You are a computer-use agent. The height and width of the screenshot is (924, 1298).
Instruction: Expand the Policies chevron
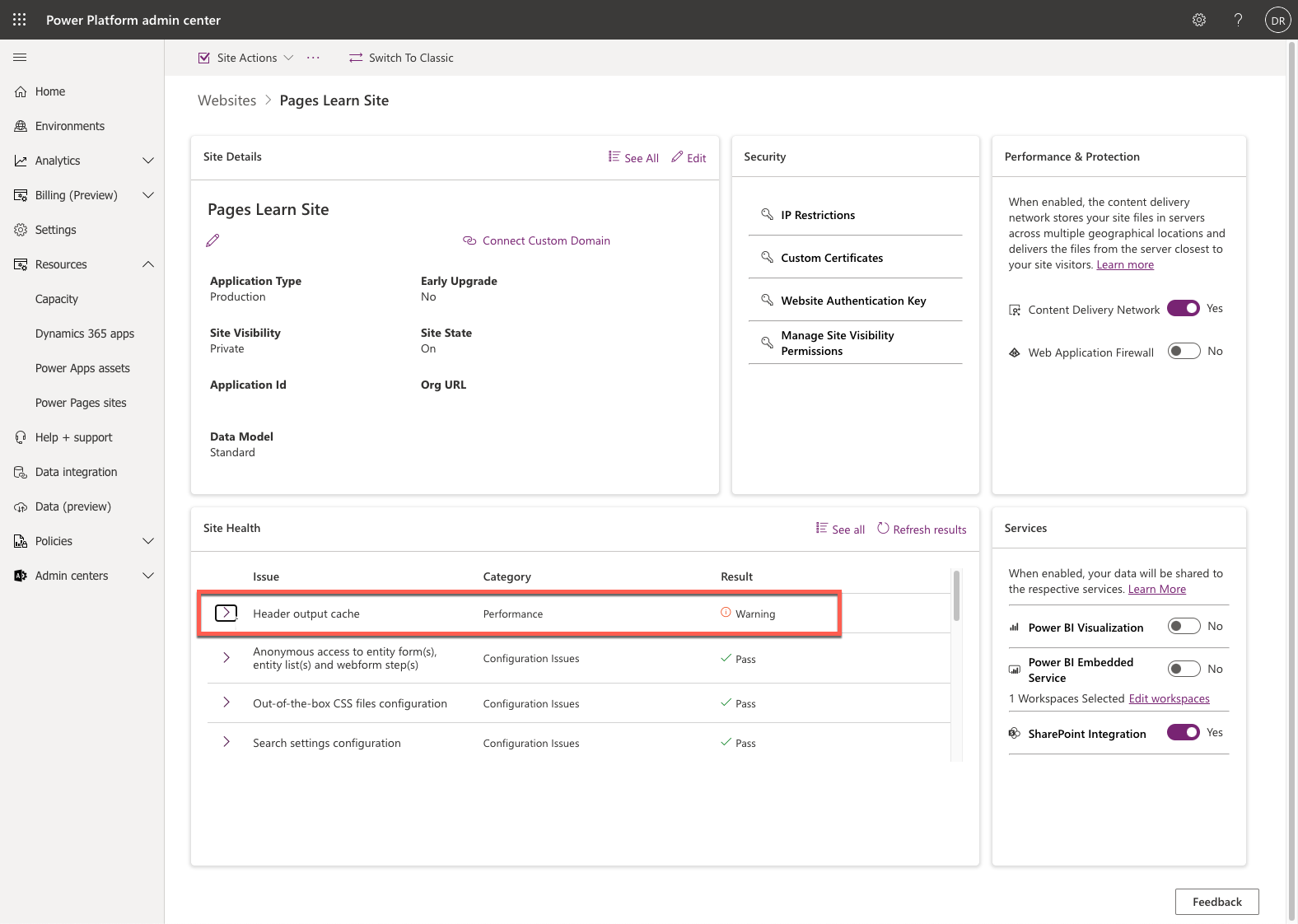click(148, 541)
